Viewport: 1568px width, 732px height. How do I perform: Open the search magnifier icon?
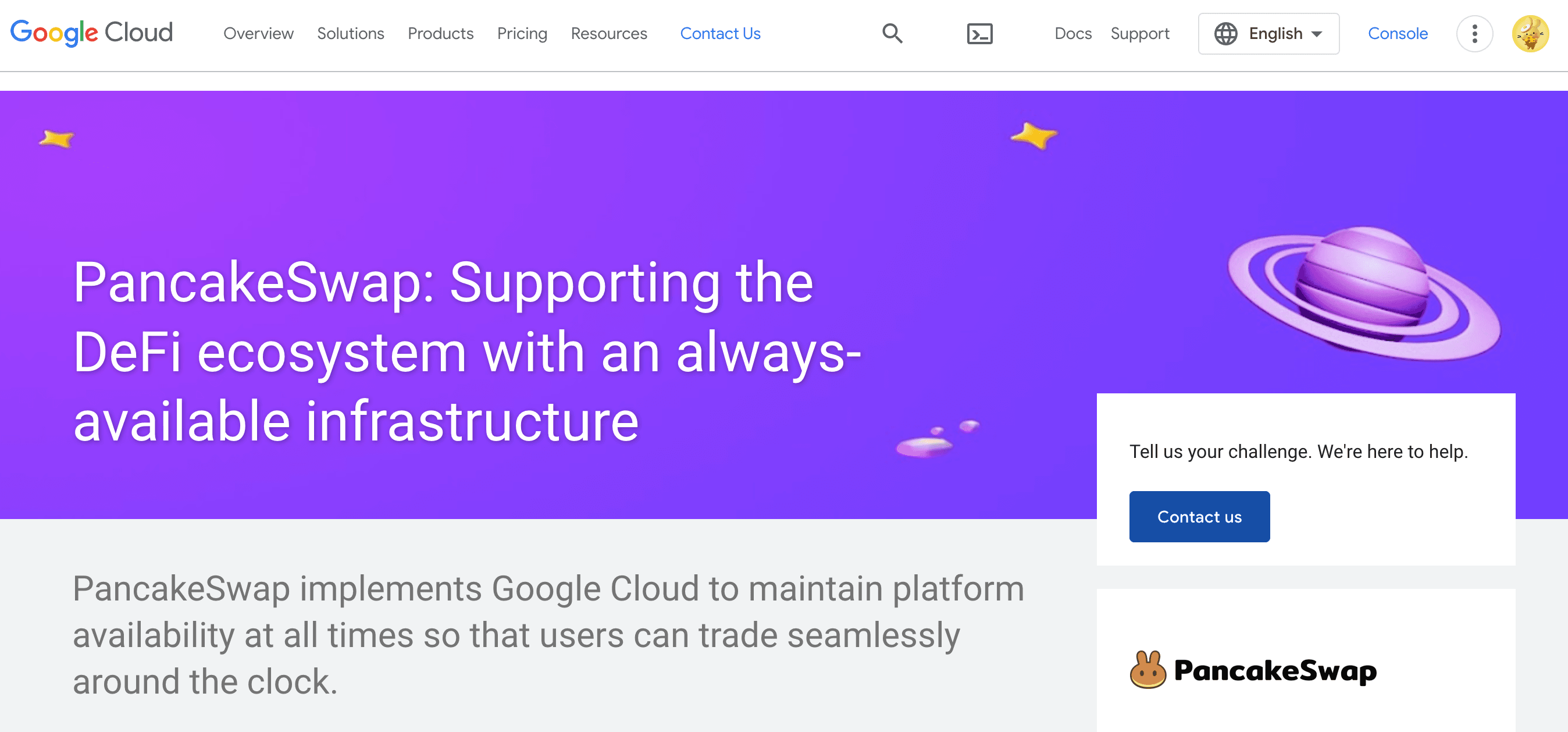pyautogui.click(x=892, y=34)
